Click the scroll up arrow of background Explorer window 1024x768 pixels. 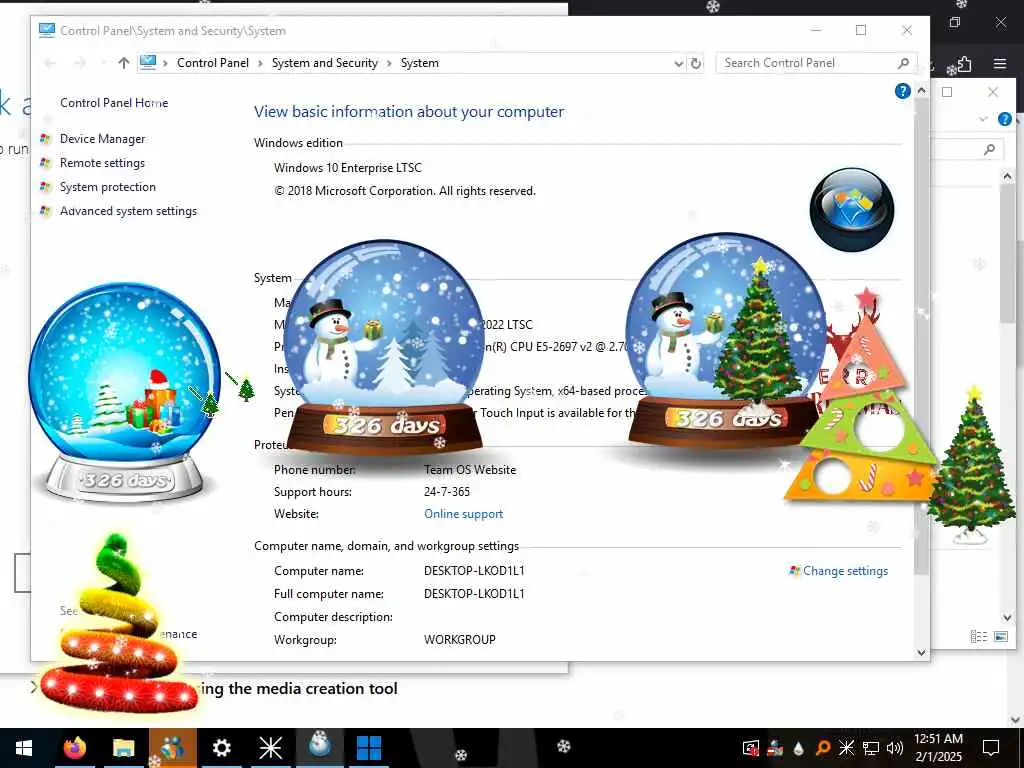[x=1007, y=176]
